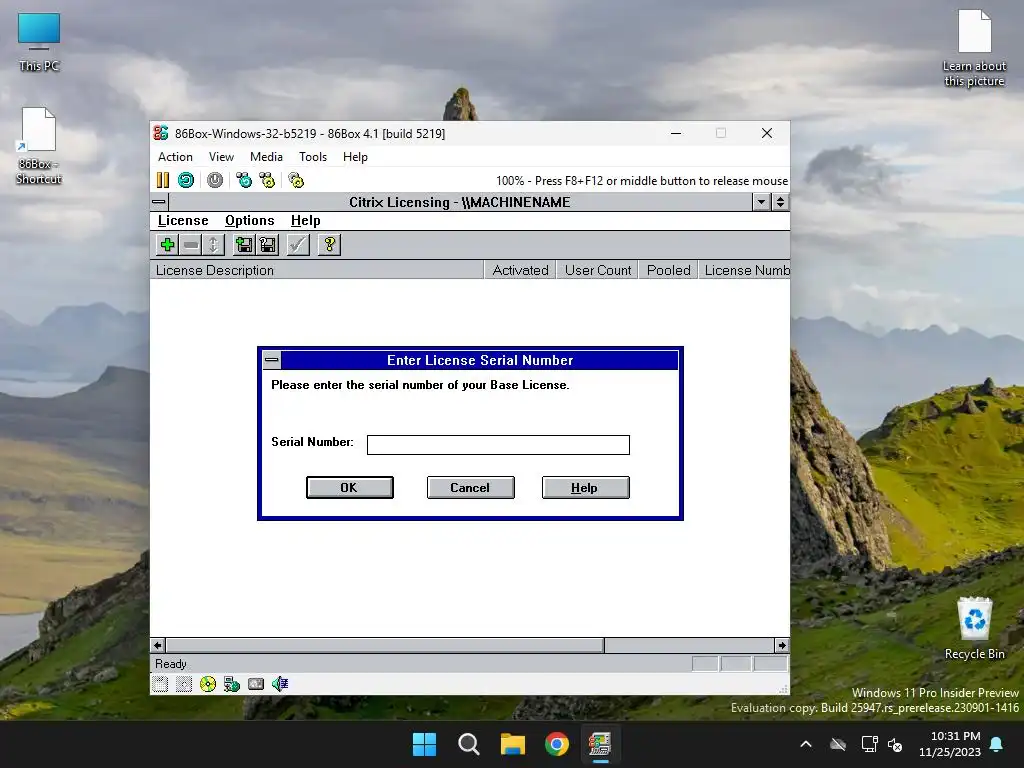Open Google Chrome from the taskbar
Screen dimensions: 1024x768
coord(557,744)
